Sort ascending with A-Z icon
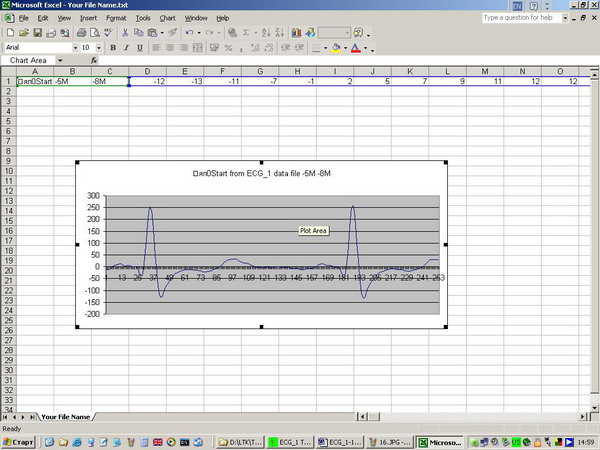The image size is (600, 450). tap(266, 33)
